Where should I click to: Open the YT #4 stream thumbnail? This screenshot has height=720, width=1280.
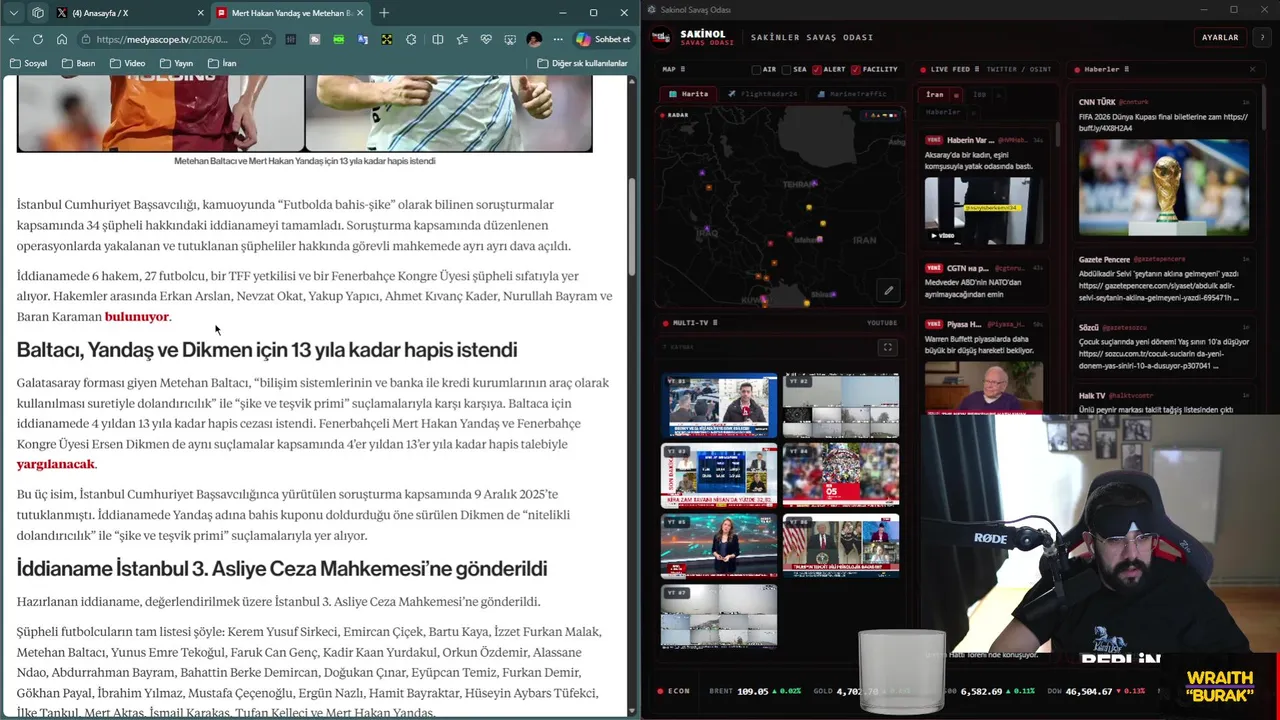pyautogui.click(x=841, y=476)
